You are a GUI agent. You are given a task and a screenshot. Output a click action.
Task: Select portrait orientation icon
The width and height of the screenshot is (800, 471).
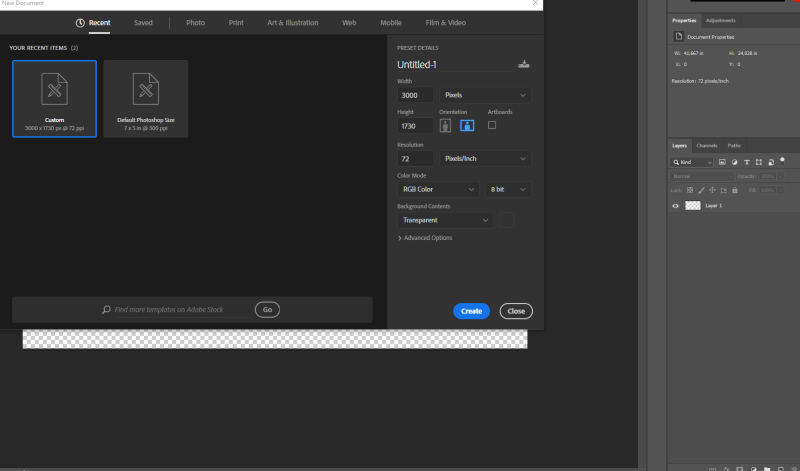pos(446,126)
